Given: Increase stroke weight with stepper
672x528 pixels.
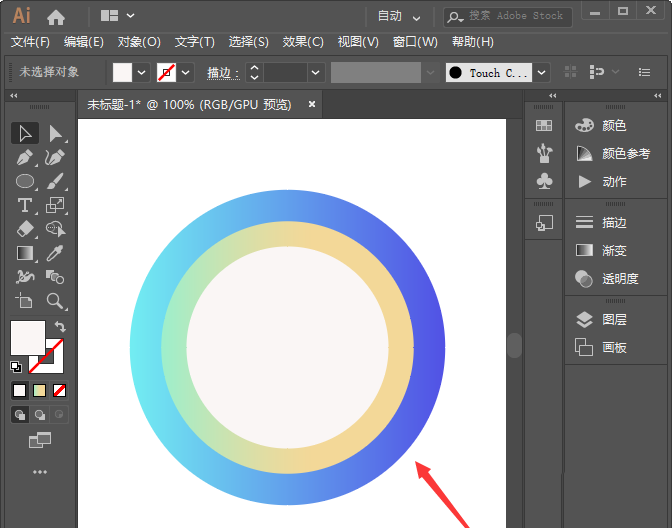Looking at the screenshot, I should 254,68.
